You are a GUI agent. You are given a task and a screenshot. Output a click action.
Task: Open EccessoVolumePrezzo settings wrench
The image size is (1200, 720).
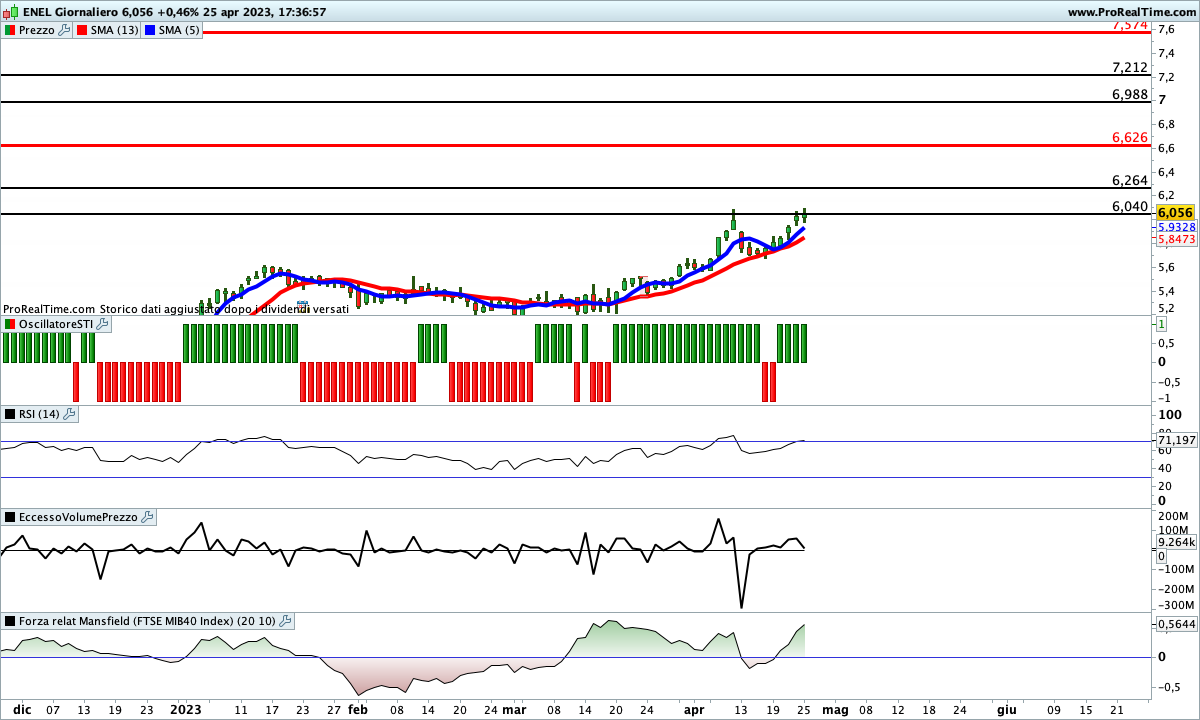(148, 517)
